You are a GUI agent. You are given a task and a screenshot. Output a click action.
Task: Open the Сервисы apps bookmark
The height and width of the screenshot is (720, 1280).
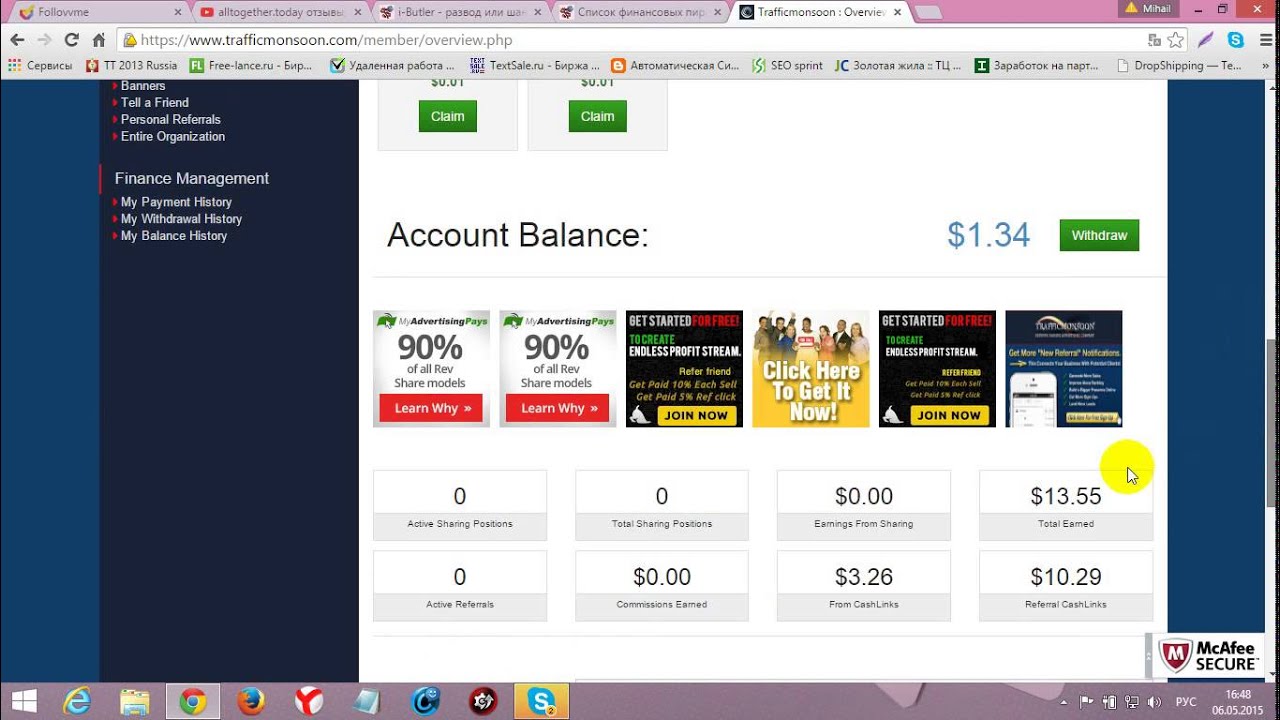click(x=40, y=65)
